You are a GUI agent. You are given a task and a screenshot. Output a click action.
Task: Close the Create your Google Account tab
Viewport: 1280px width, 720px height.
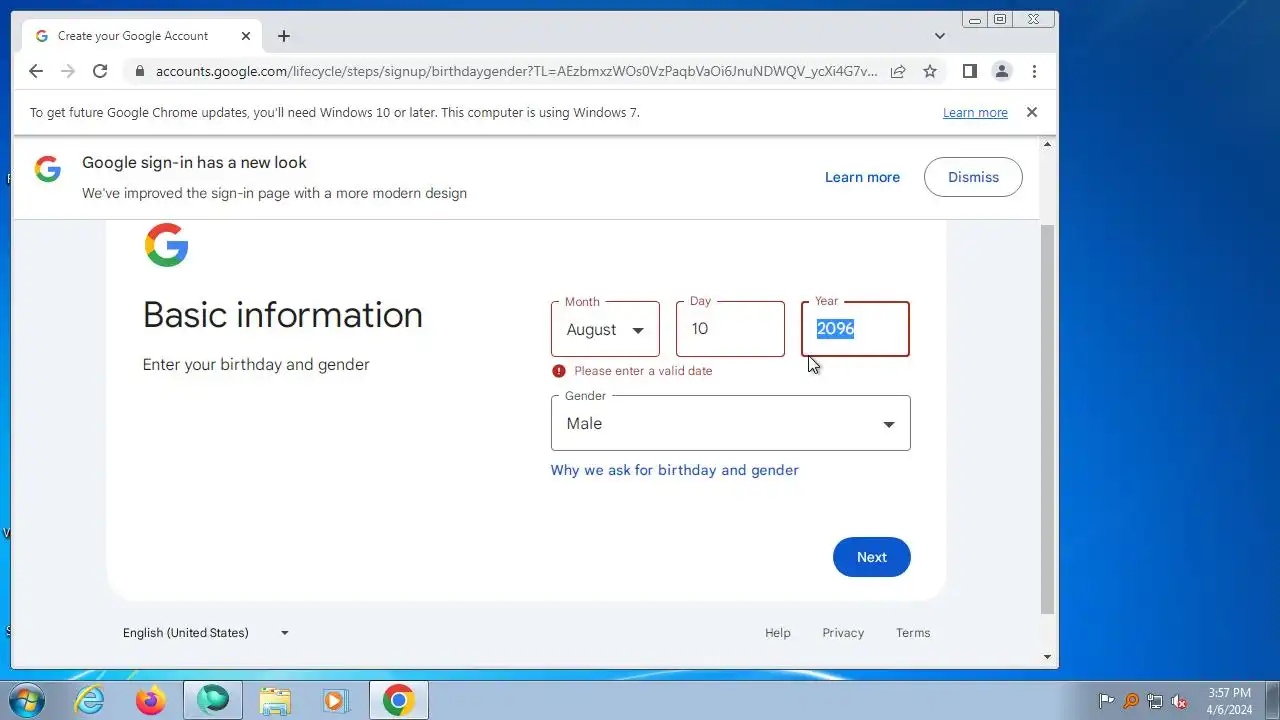pos(246,36)
